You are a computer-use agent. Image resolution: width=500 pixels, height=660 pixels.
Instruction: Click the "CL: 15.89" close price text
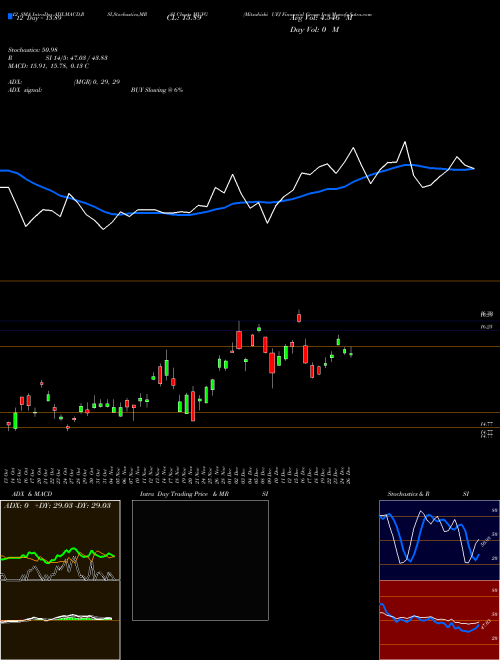point(184,18)
